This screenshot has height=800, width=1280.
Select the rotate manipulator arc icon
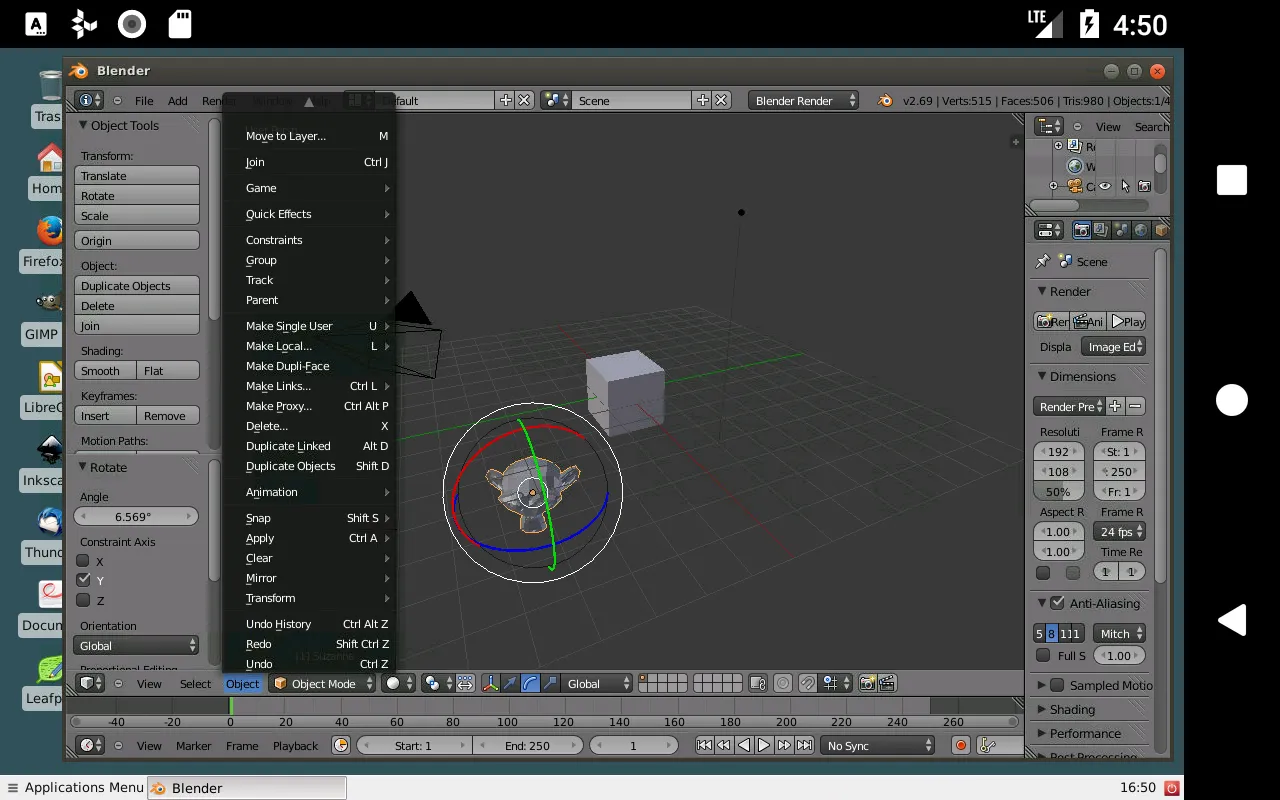530,684
